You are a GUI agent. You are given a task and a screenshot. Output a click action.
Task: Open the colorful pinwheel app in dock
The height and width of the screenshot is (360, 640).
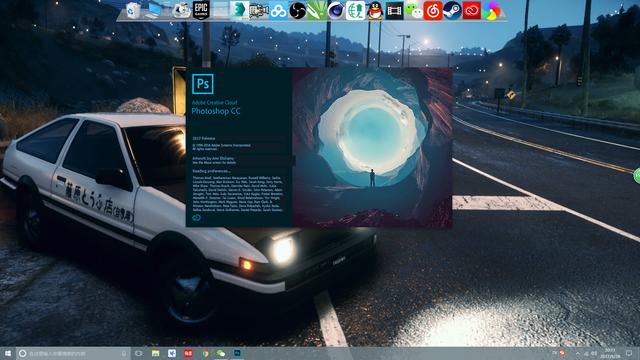(x=491, y=11)
